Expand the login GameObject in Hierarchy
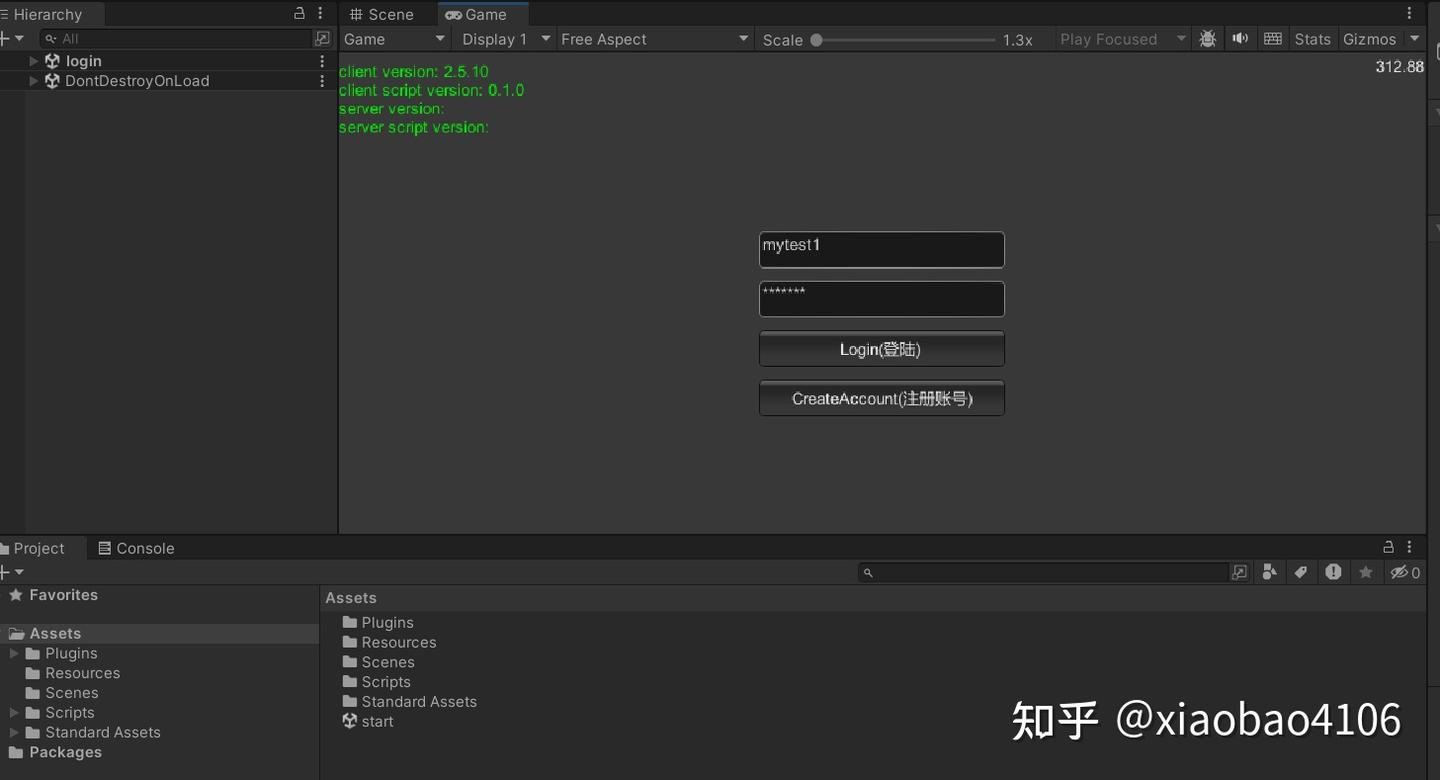1440x780 pixels. (x=33, y=60)
